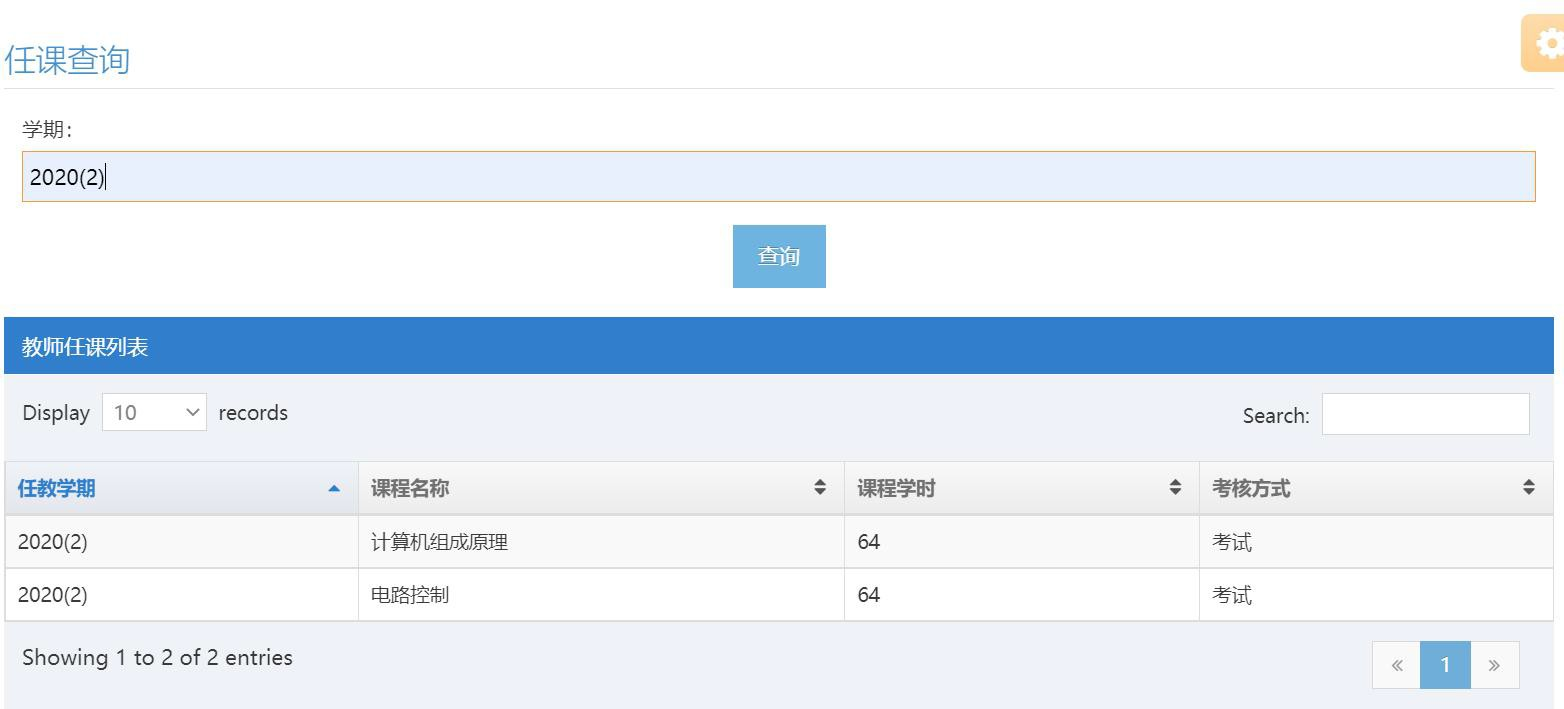Go to the next page »
The height and width of the screenshot is (709, 1564).
[x=1494, y=665]
